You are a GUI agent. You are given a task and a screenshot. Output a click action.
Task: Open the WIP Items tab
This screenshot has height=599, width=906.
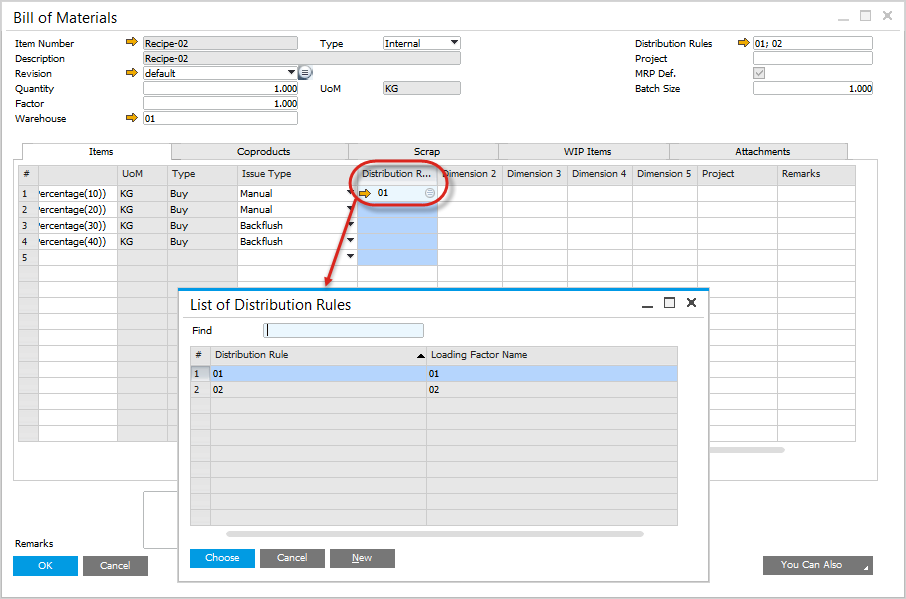pos(587,152)
